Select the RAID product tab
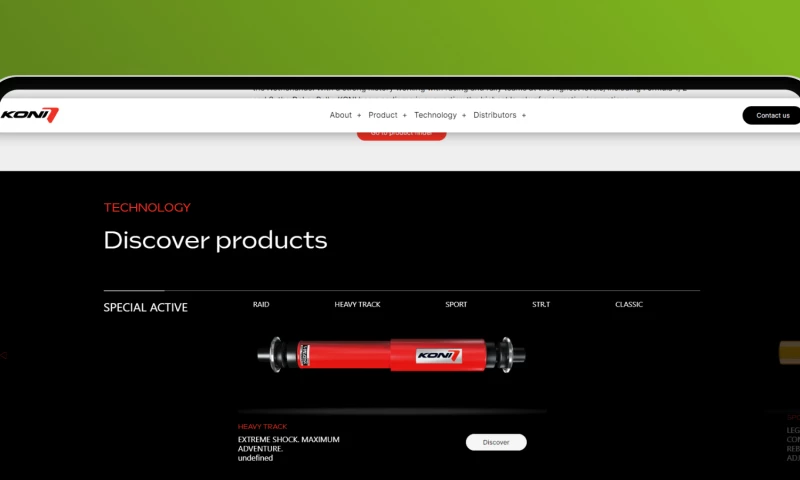 pos(261,305)
